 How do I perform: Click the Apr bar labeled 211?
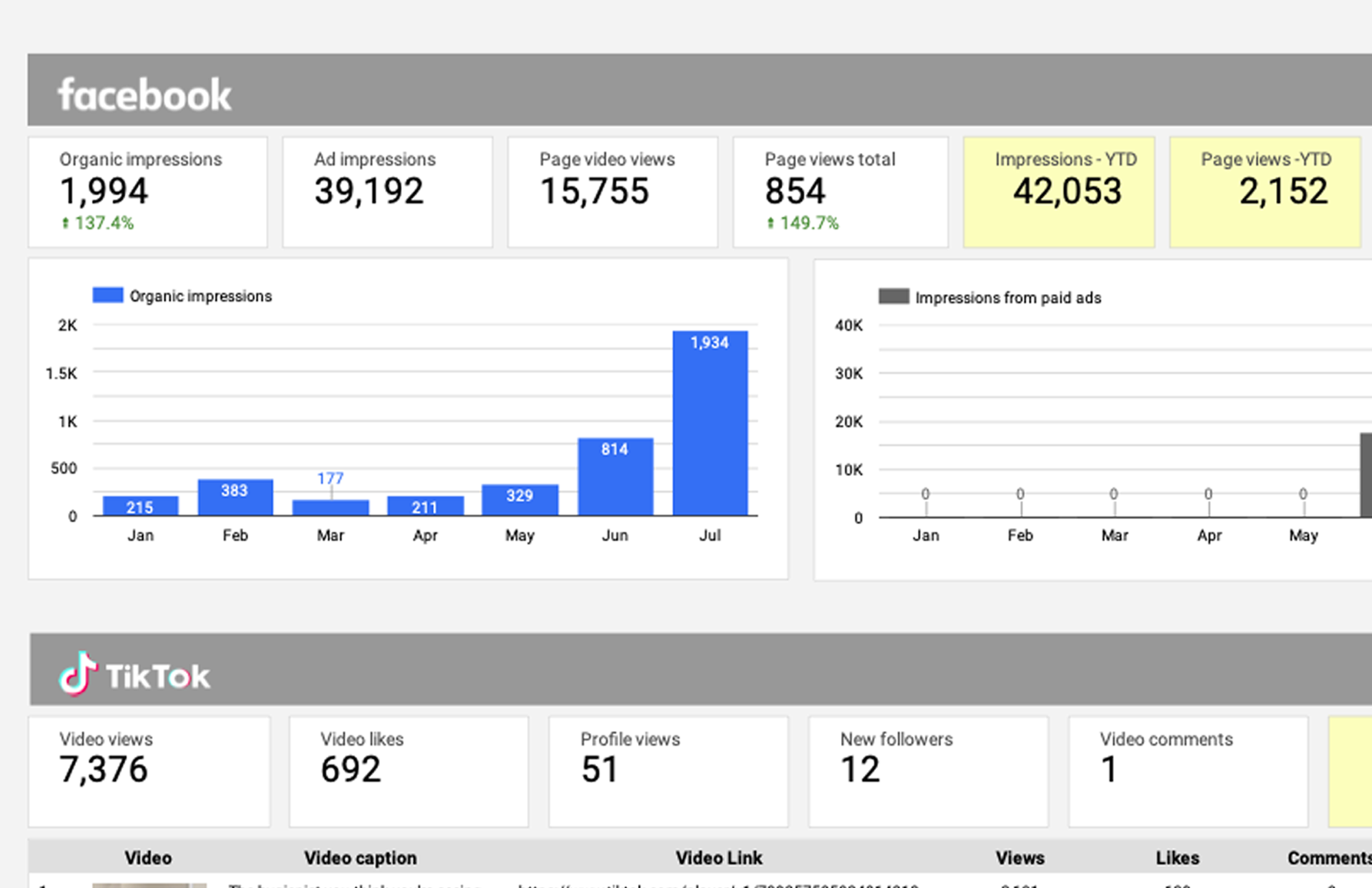425,505
